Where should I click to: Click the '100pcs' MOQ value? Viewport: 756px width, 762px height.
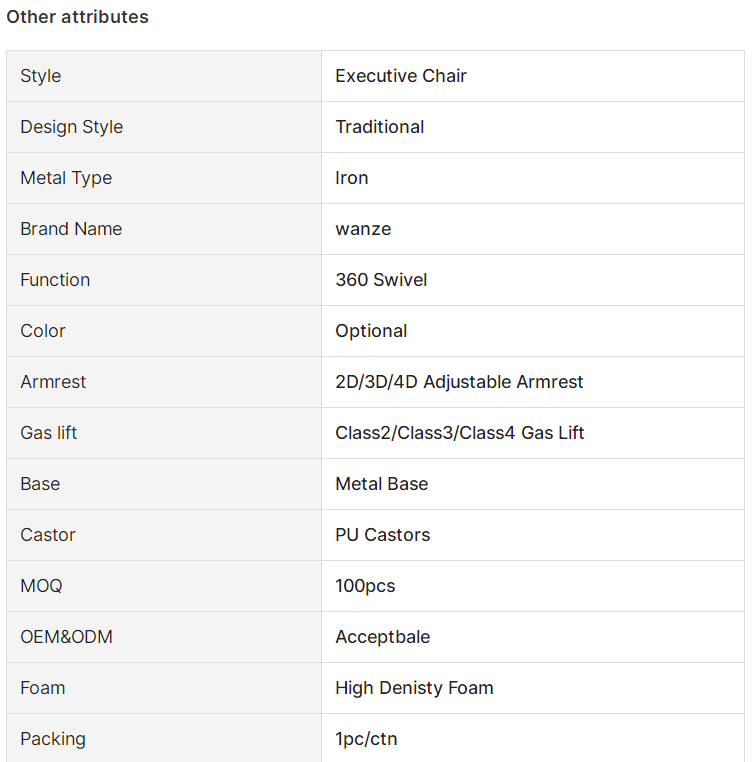click(x=365, y=587)
